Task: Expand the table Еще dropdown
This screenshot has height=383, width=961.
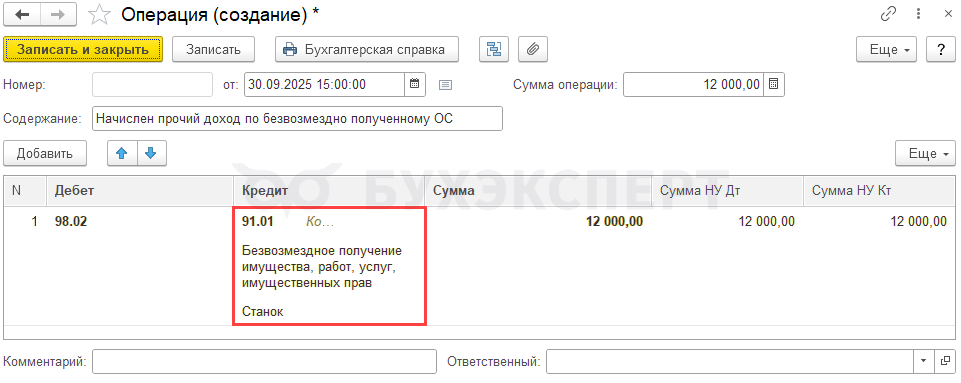Action: (x=925, y=153)
